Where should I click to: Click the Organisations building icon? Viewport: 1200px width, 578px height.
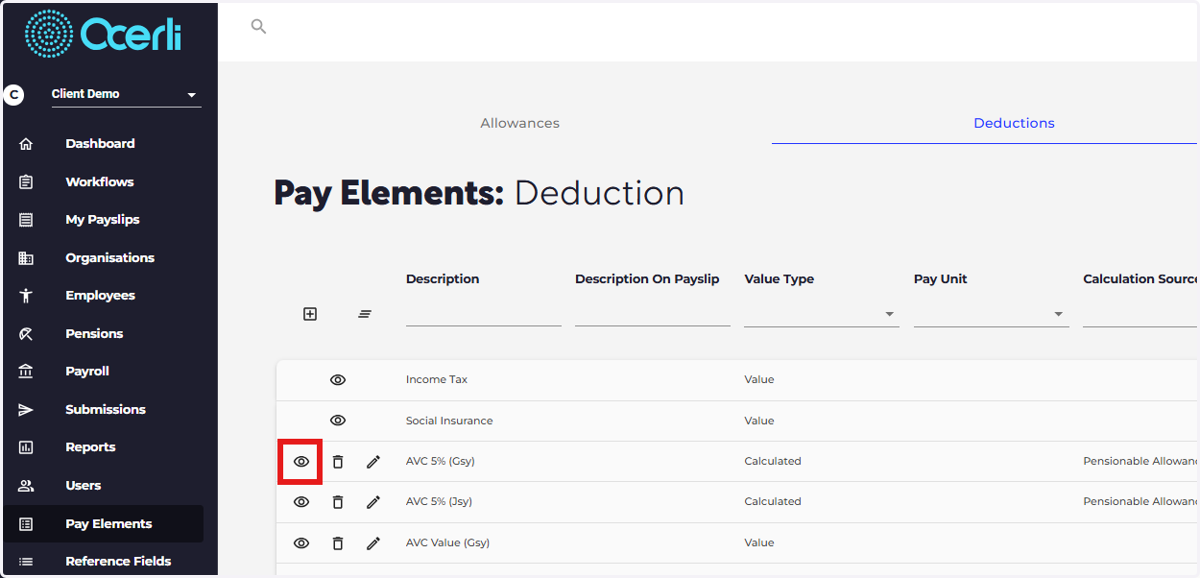tap(26, 258)
